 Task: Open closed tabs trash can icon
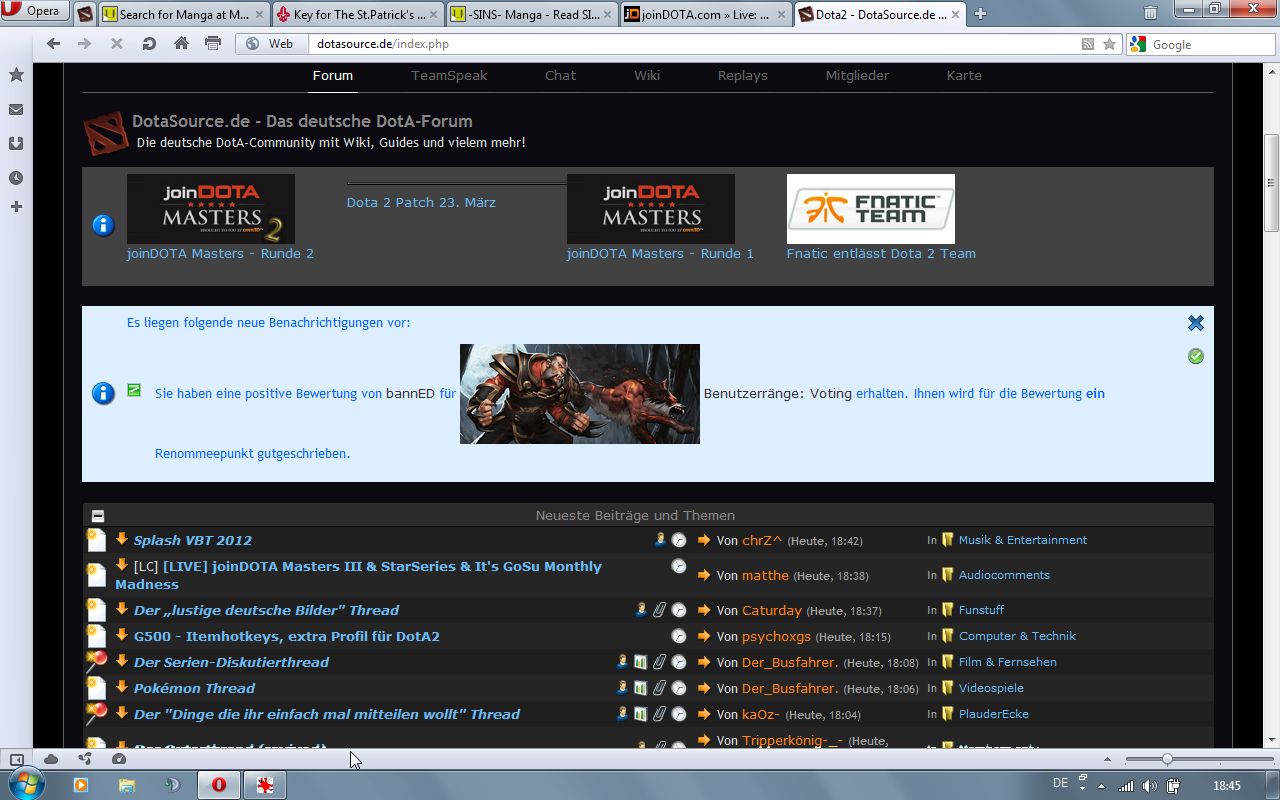coord(1151,13)
